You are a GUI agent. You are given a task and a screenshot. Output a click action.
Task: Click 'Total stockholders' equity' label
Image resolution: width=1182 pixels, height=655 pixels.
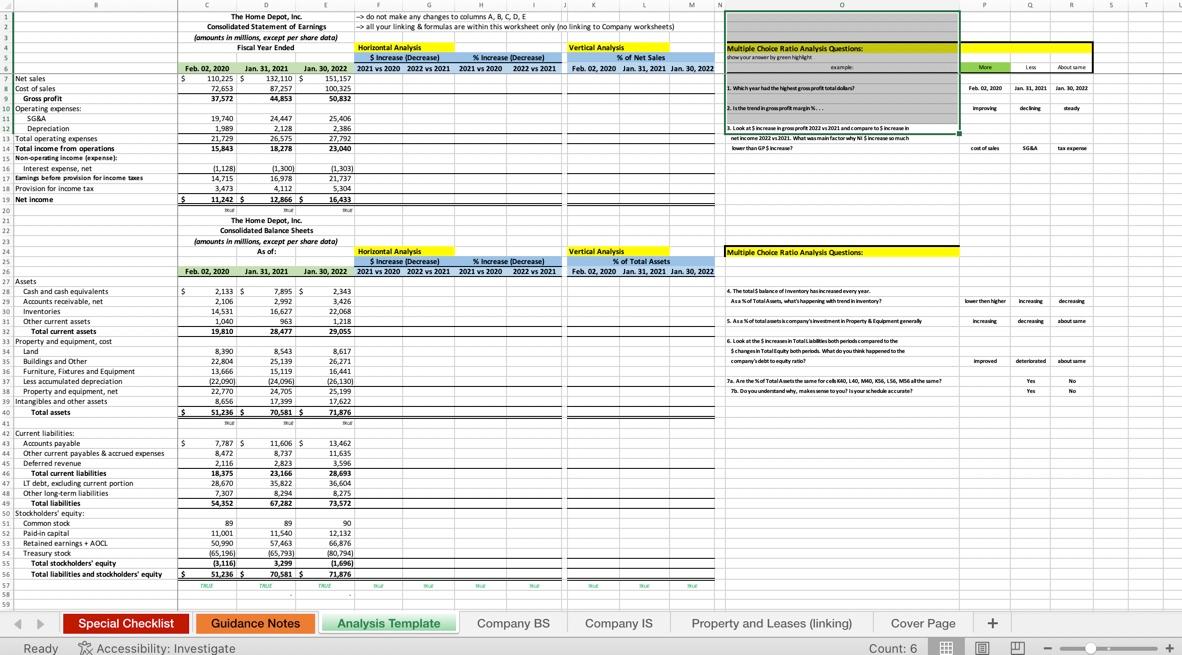coord(73,563)
